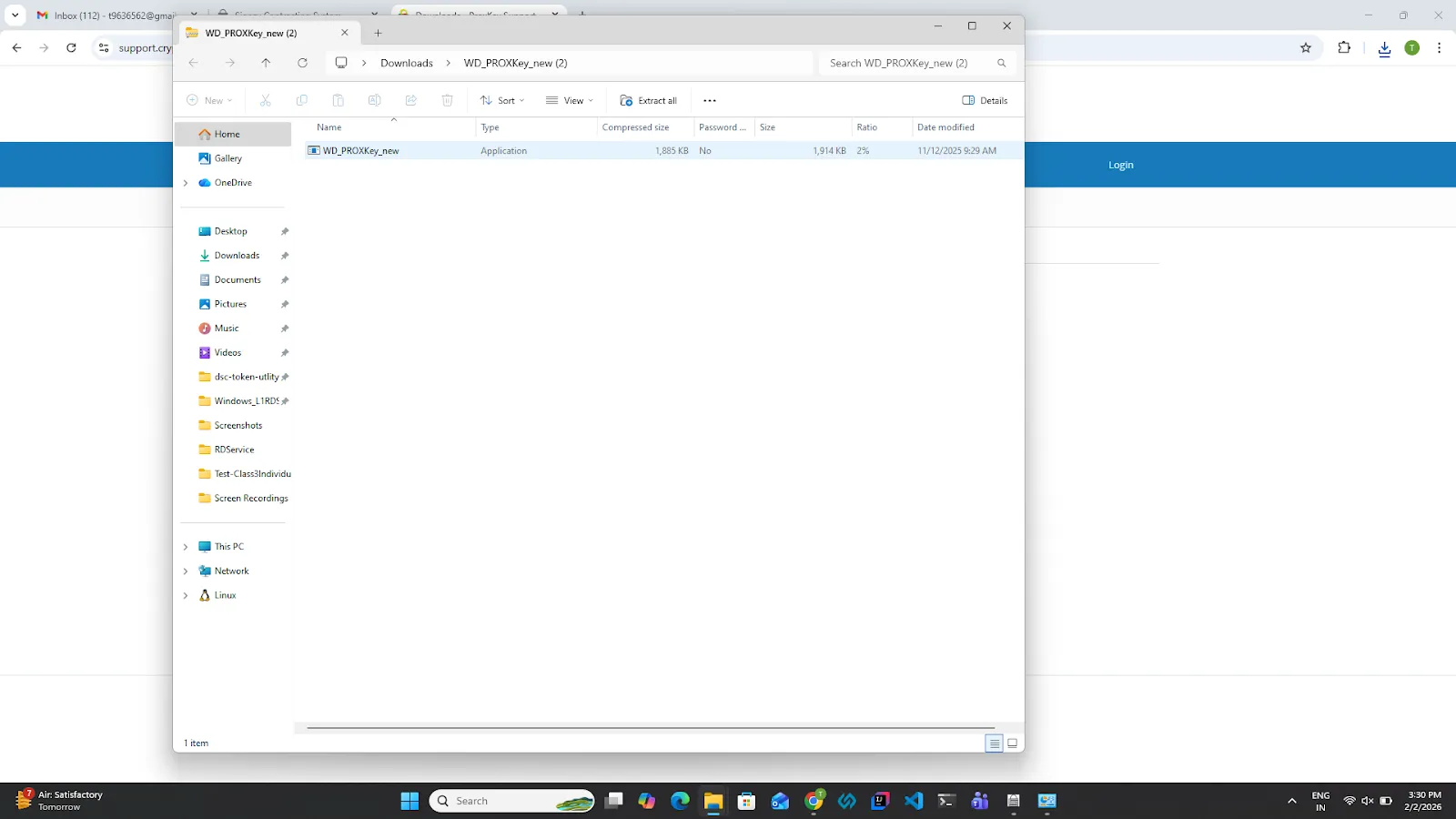Image resolution: width=1456 pixels, height=819 pixels.
Task: Open Screenshots folder in sidebar
Action: 237,426
